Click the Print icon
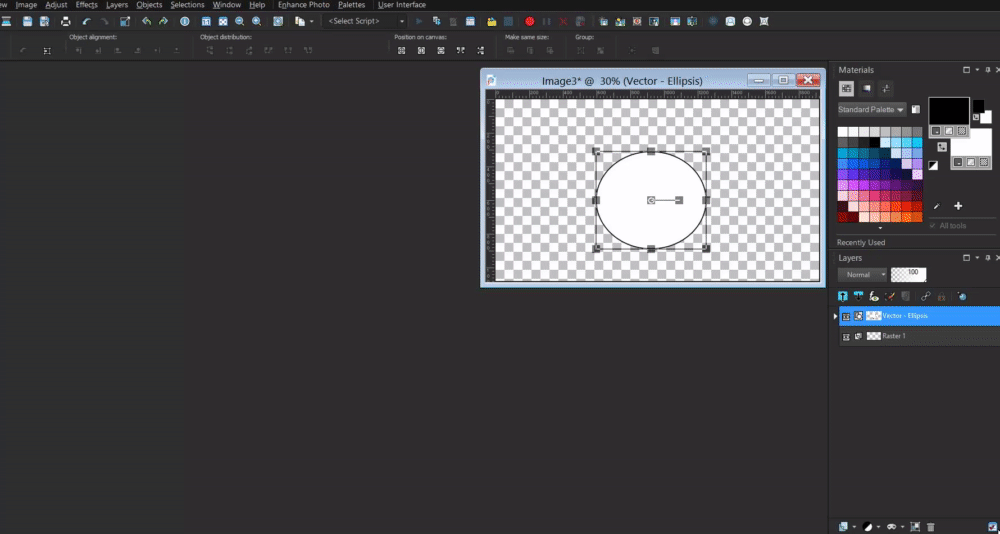 click(65, 21)
